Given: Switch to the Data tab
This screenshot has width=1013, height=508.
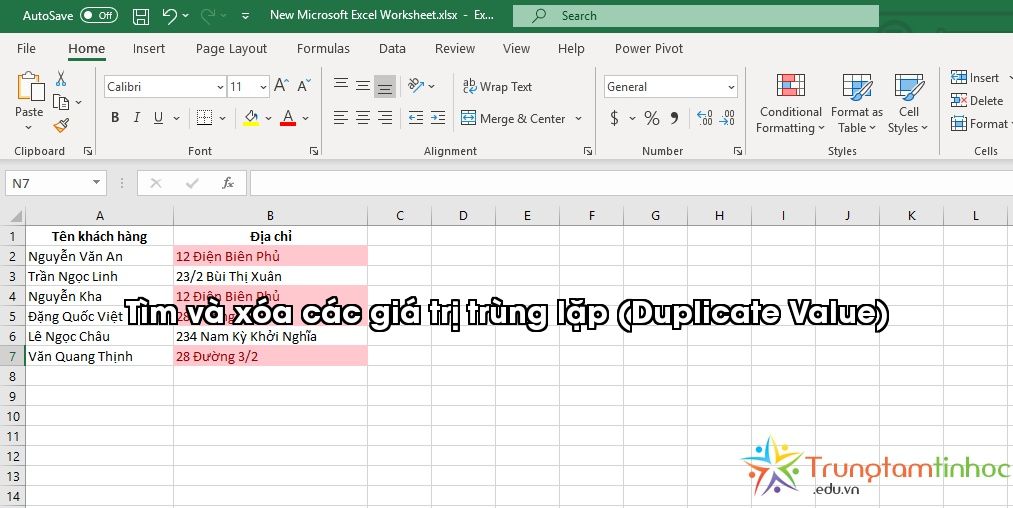Looking at the screenshot, I should pos(392,48).
